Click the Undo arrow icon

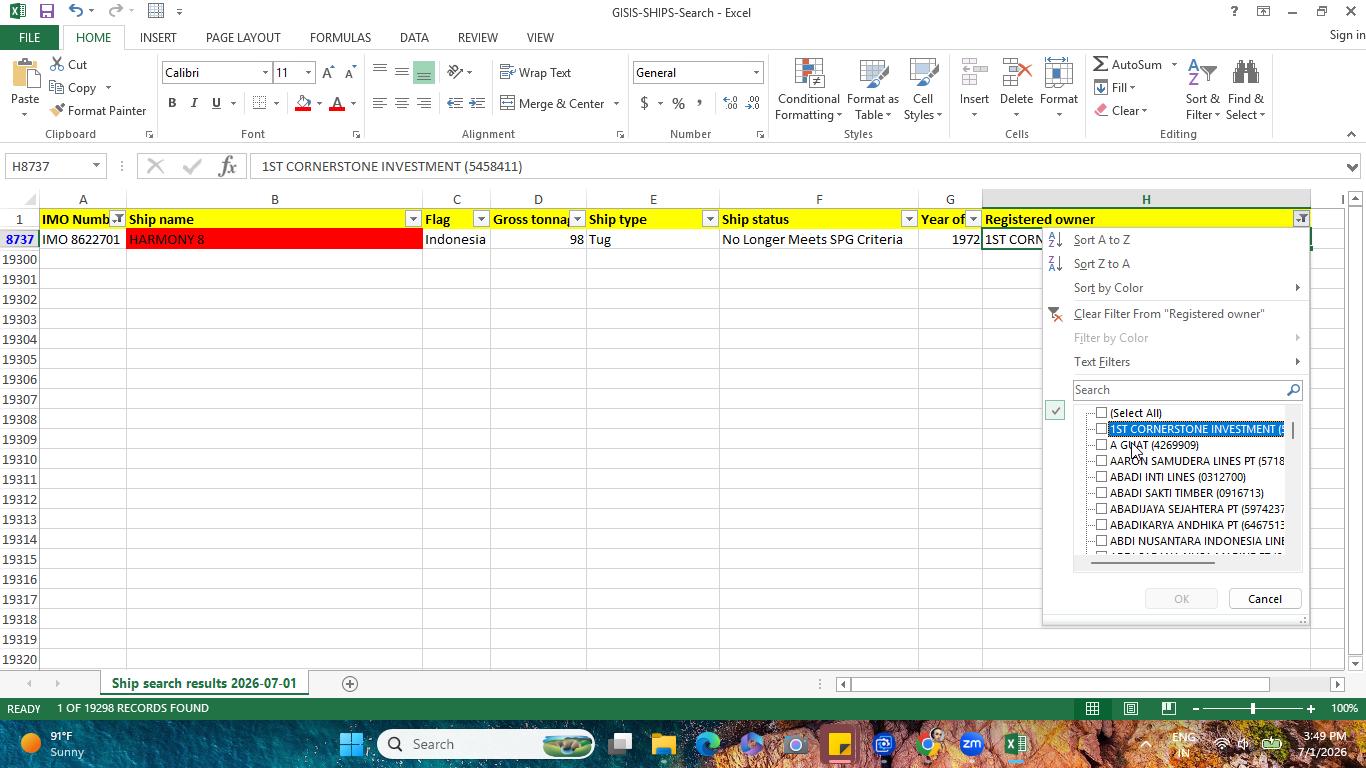point(76,11)
